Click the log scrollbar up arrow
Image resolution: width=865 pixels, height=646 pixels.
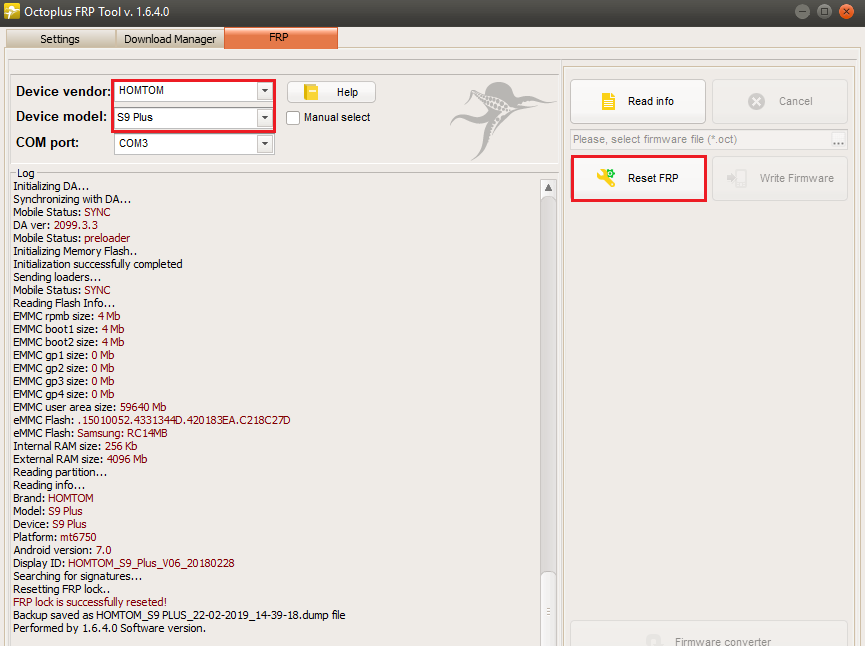548,188
